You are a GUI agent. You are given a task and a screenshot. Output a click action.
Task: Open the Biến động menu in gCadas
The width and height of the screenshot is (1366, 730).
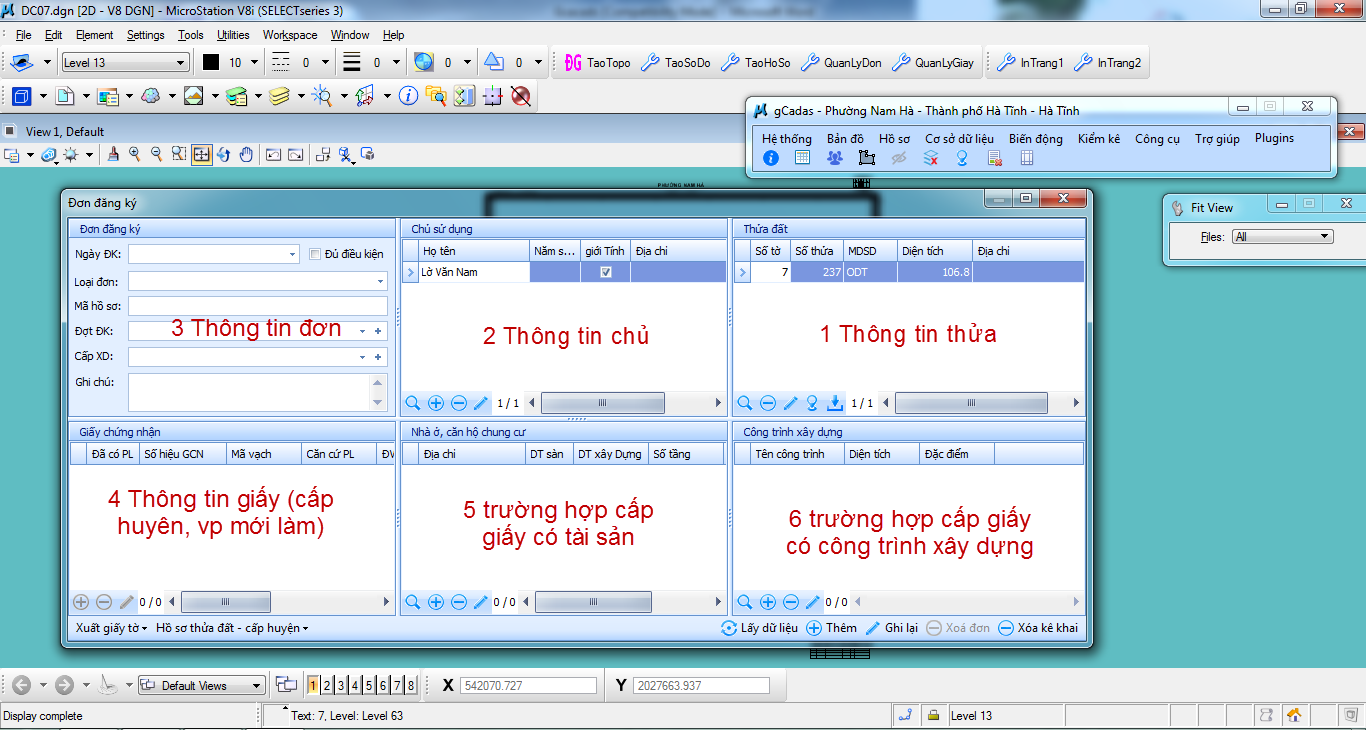[x=1035, y=139]
